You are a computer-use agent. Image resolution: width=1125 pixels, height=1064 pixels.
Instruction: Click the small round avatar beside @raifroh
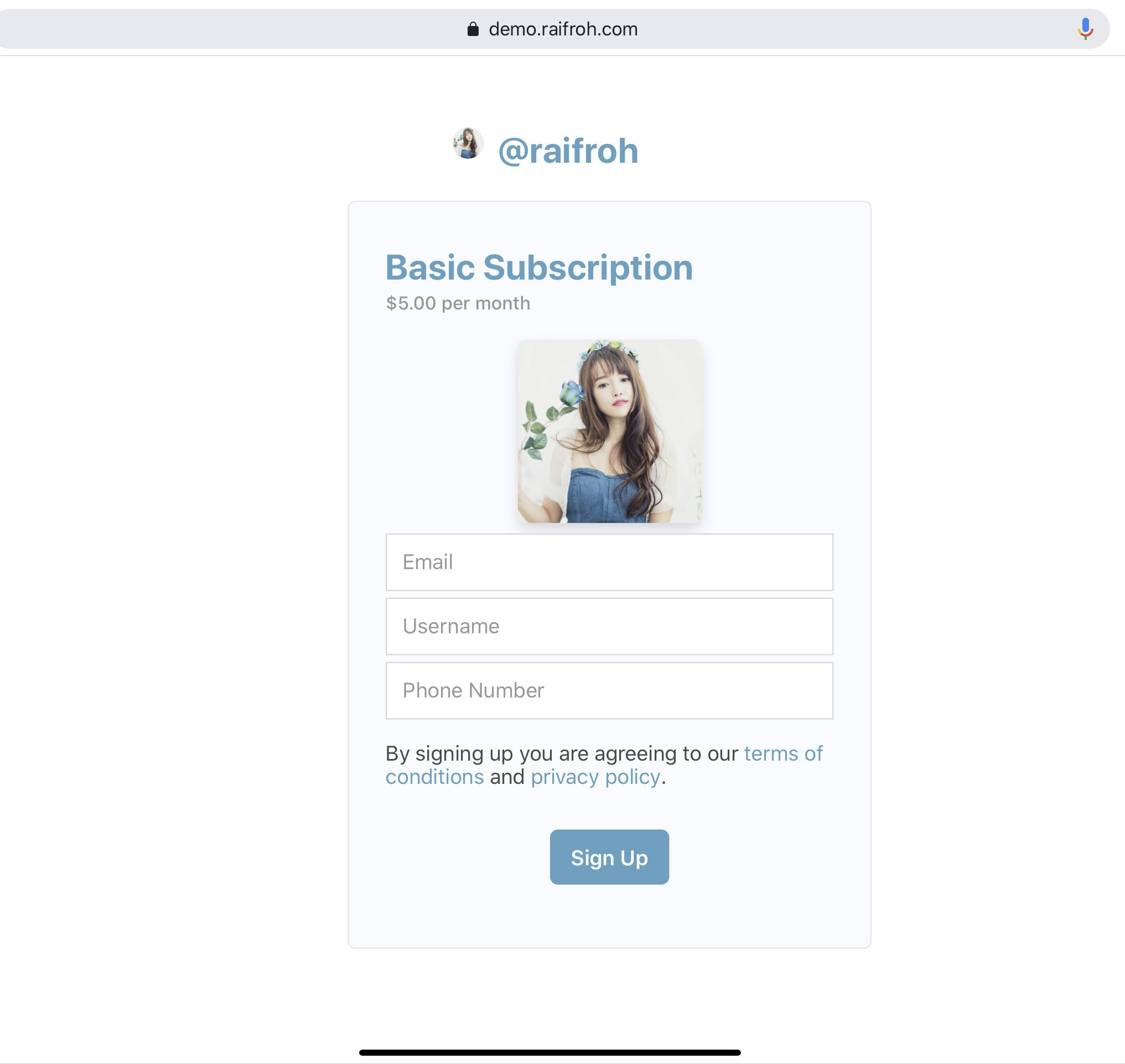(x=468, y=143)
